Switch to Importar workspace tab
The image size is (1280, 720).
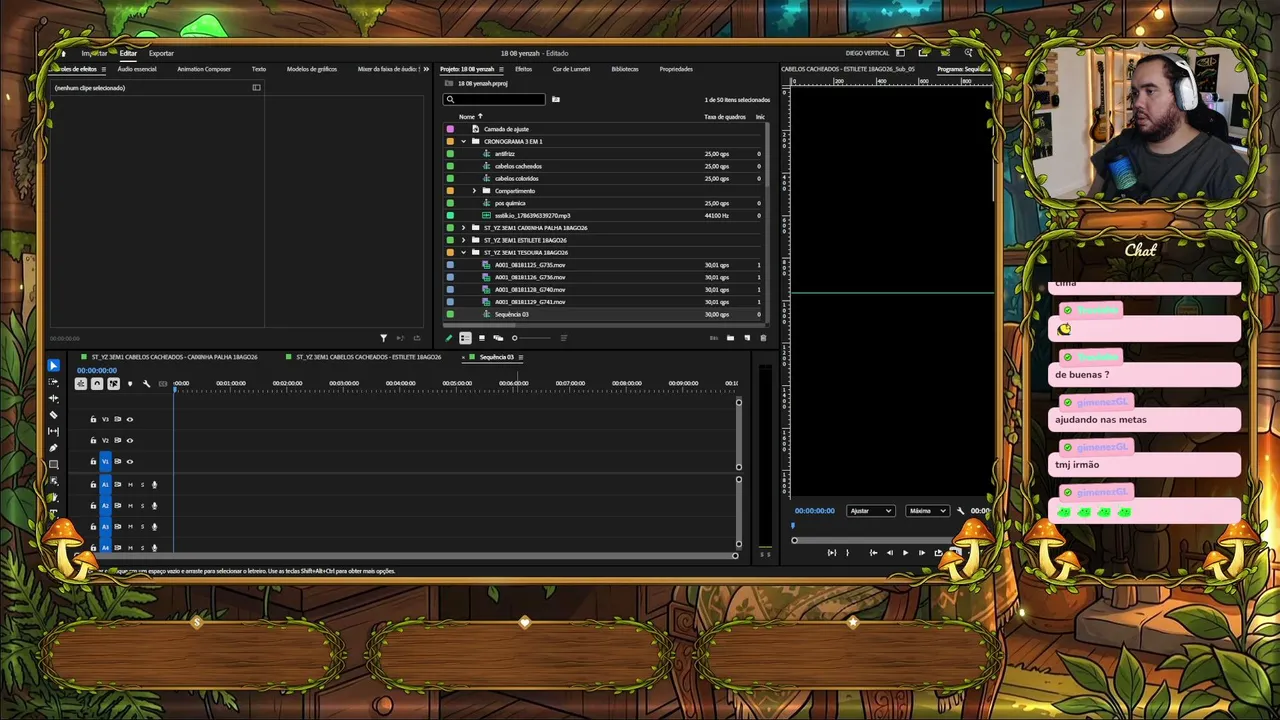(x=94, y=53)
